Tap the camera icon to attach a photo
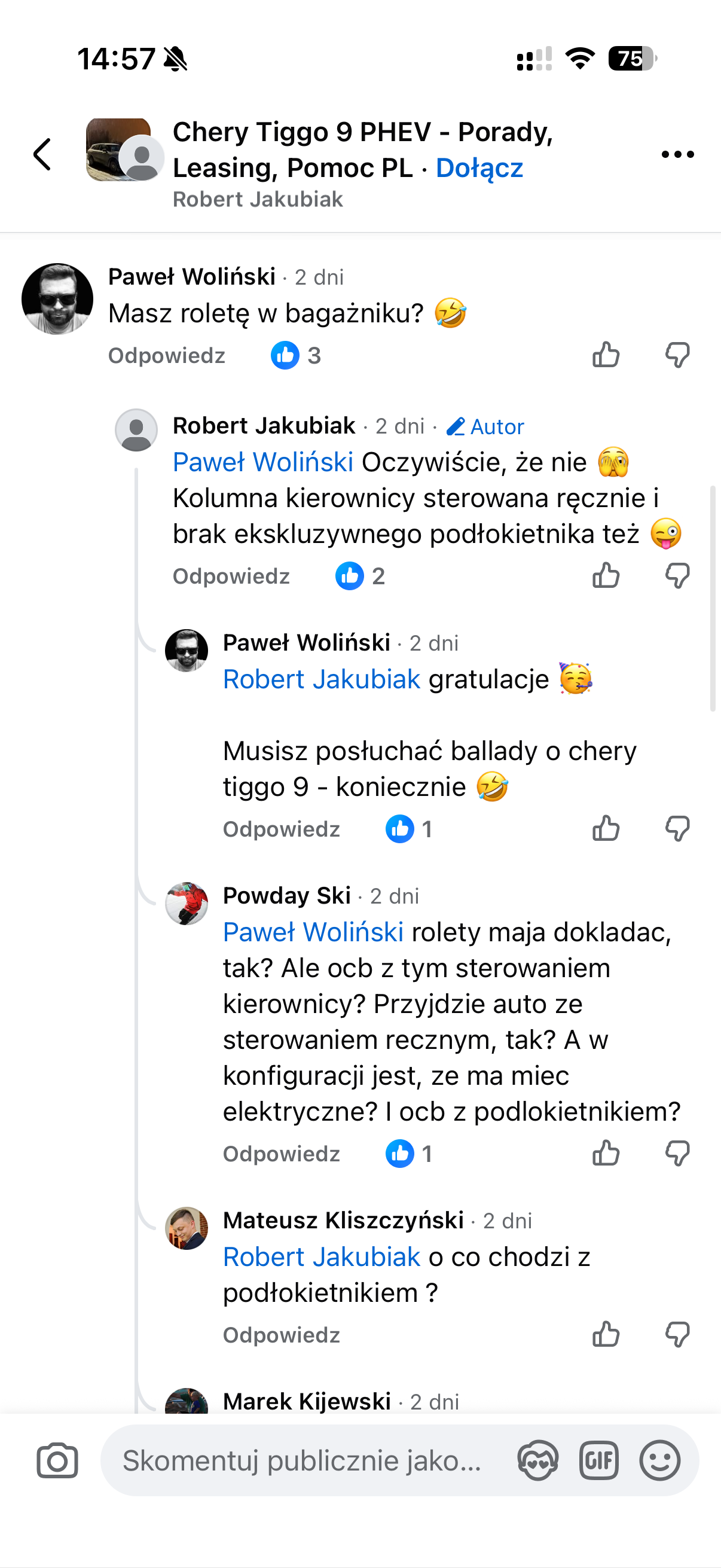Viewport: 721px width, 1568px height. coord(57,1460)
